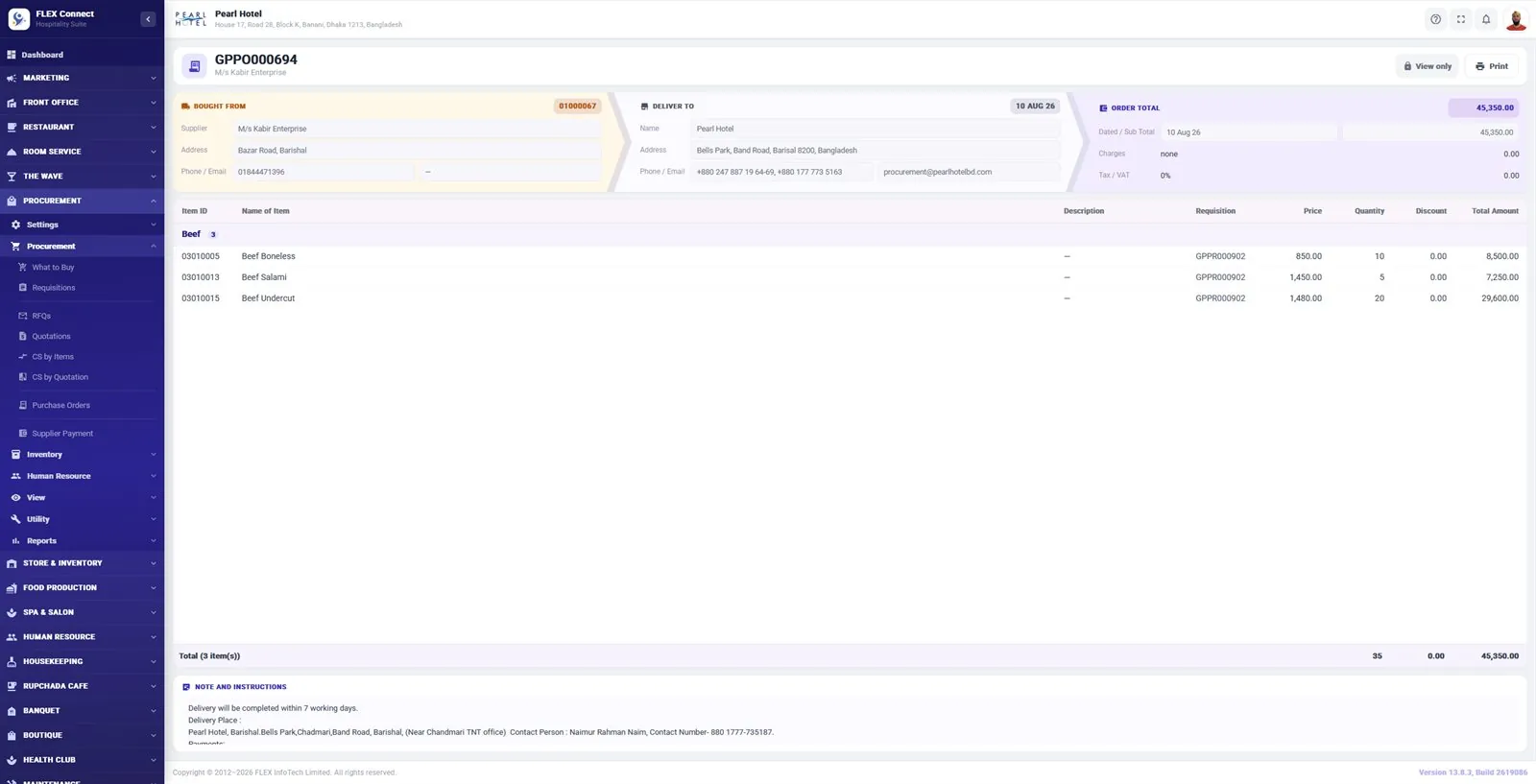Click the NOTE AND INSTRUCTIONS heading icon
The image size is (1536, 784).
(x=186, y=687)
